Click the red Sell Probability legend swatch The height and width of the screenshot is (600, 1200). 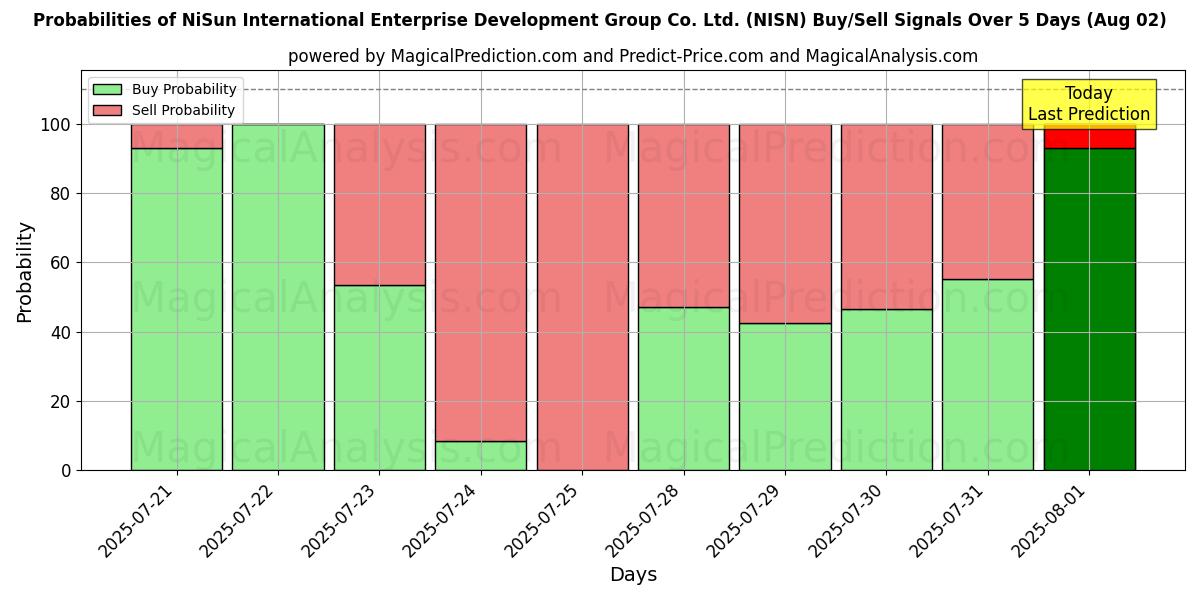tap(107, 110)
